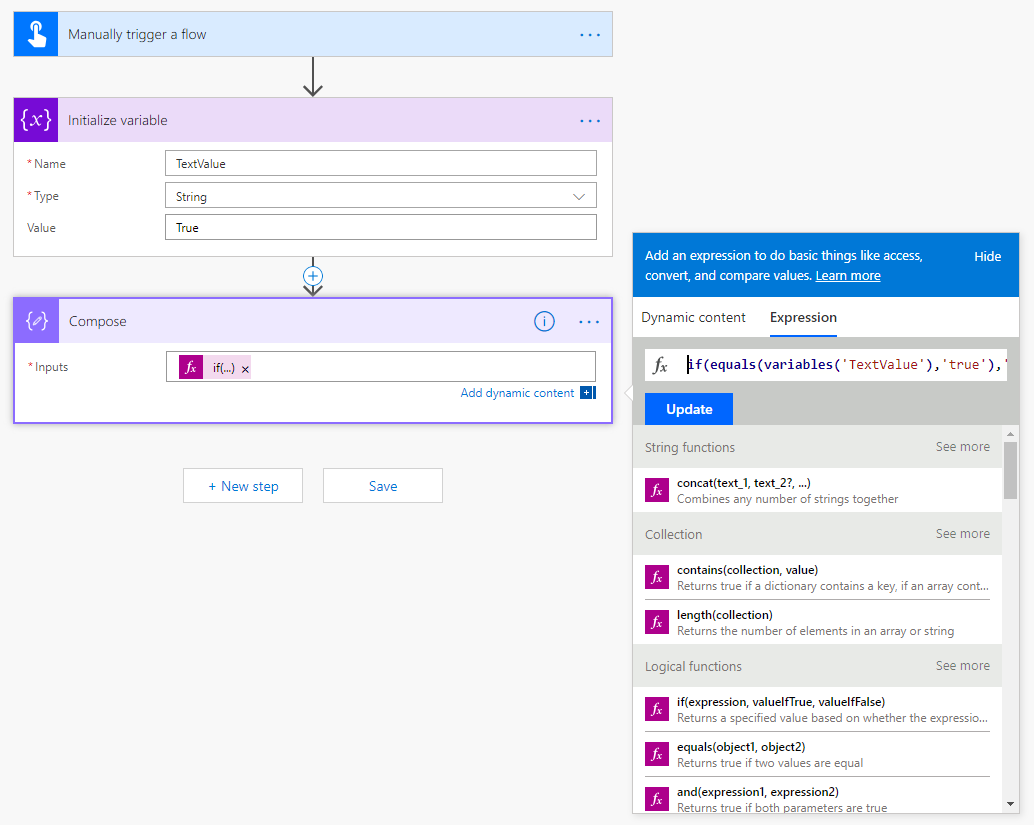The height and width of the screenshot is (825, 1034).
Task: Click the Manually trigger a flow title
Action: pos(137,34)
